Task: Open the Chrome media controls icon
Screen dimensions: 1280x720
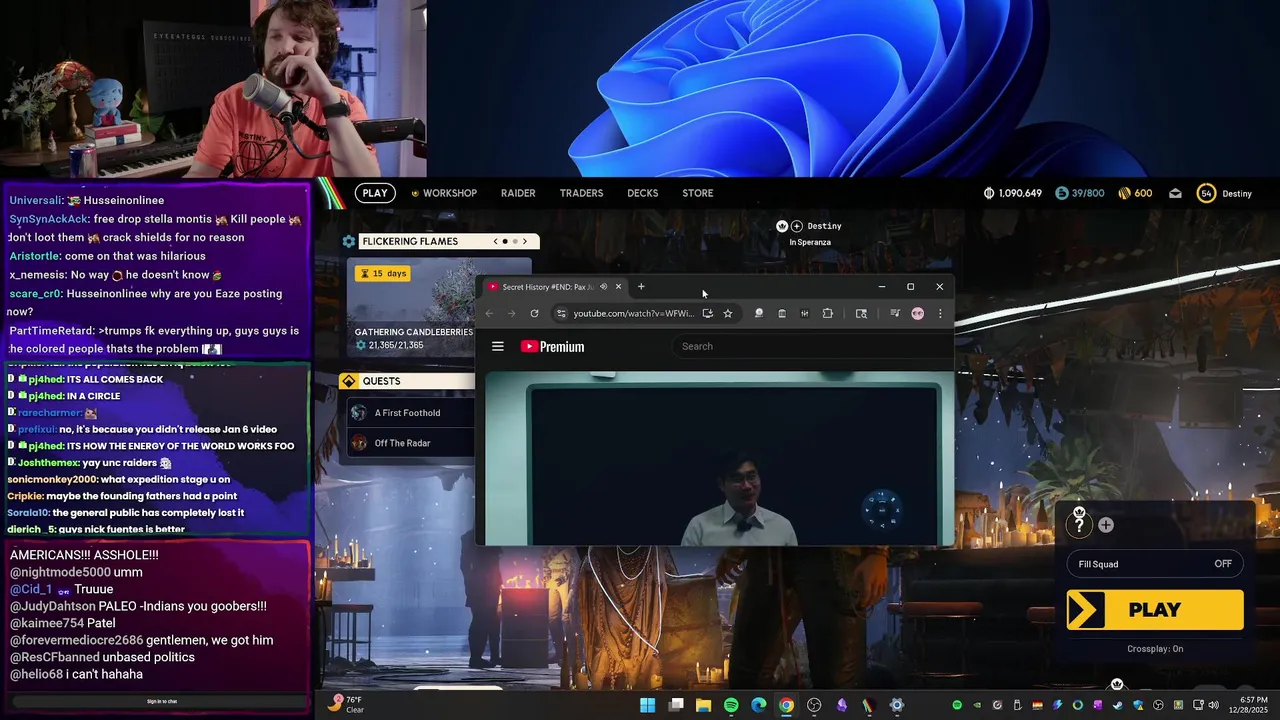Action: (x=894, y=313)
